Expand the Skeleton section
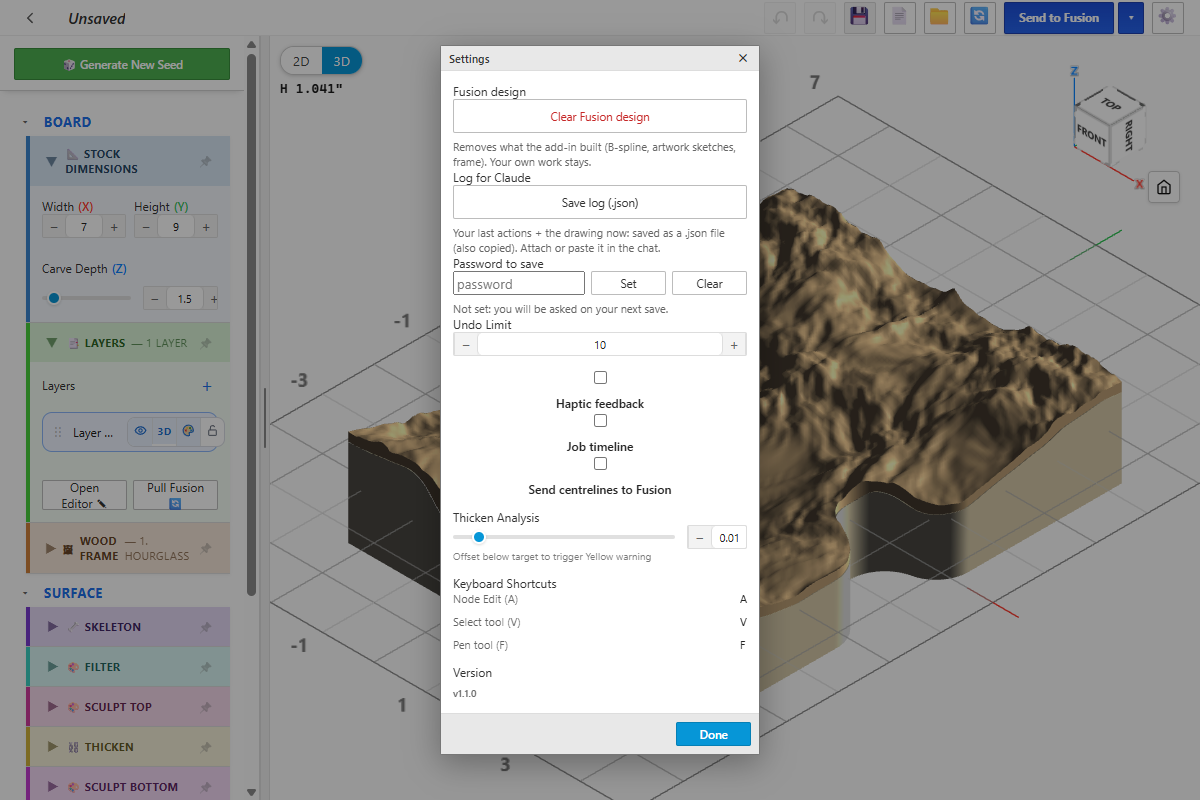 click(52, 627)
